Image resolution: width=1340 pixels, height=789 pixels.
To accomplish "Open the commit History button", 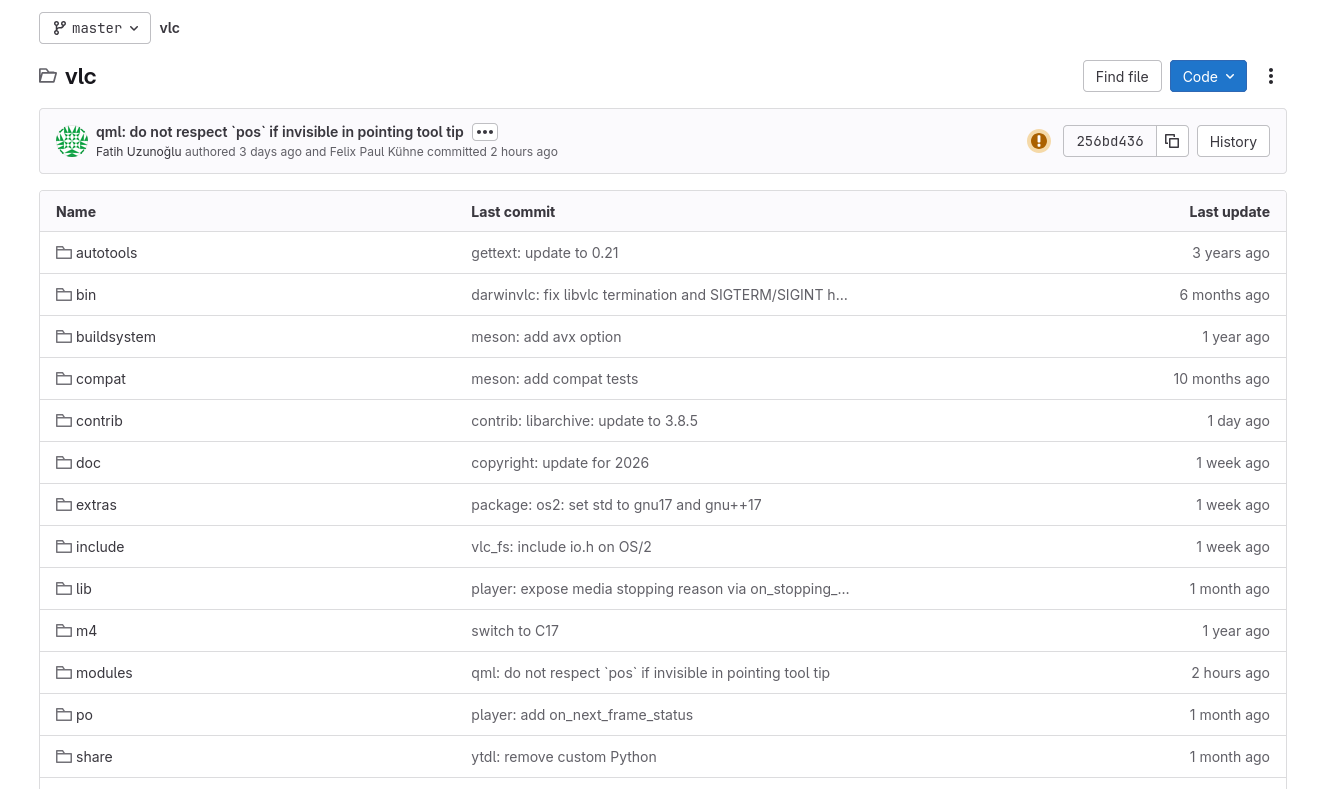I will click(1232, 141).
